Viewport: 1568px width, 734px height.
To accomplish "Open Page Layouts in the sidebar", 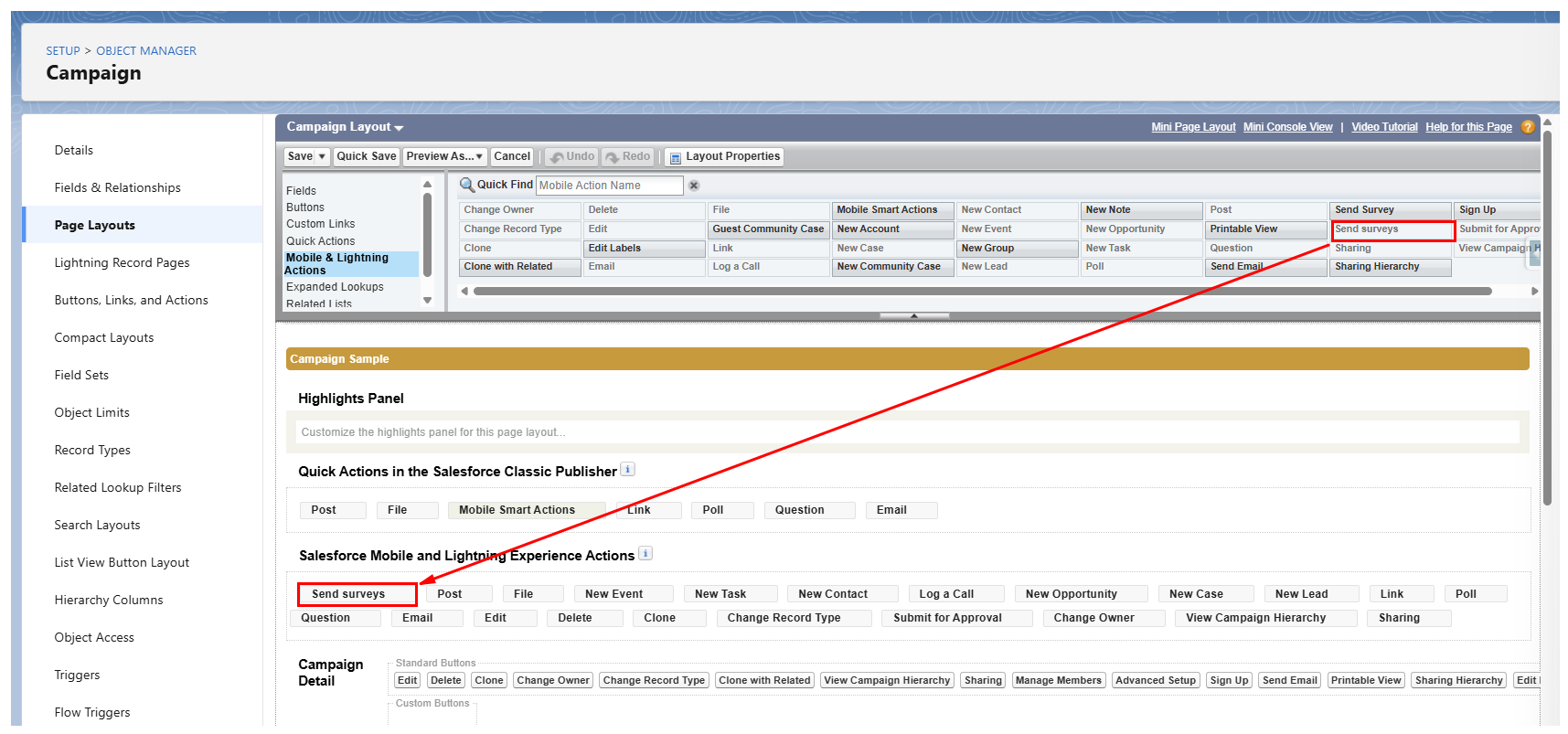I will [95, 225].
